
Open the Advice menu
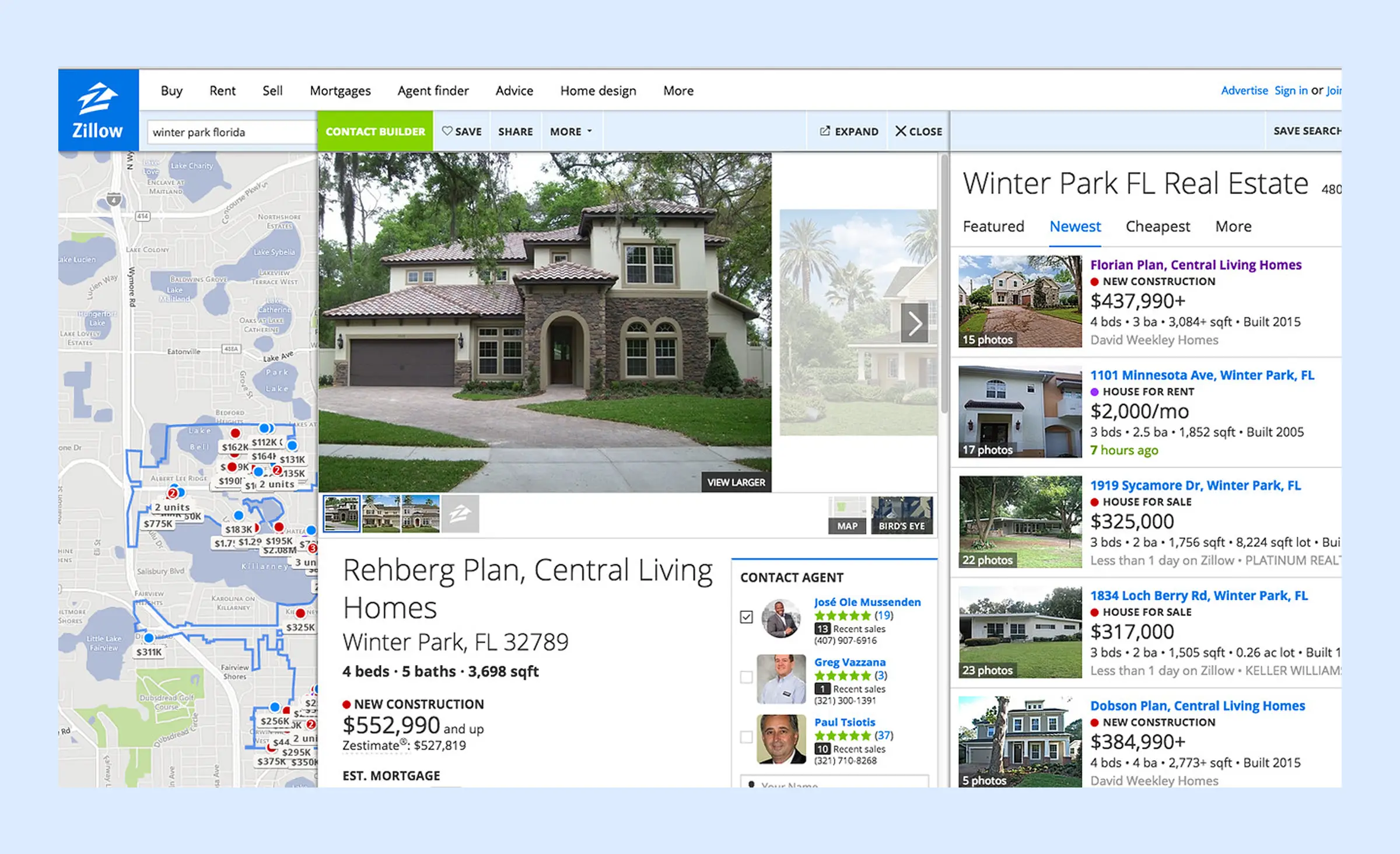[x=514, y=90]
